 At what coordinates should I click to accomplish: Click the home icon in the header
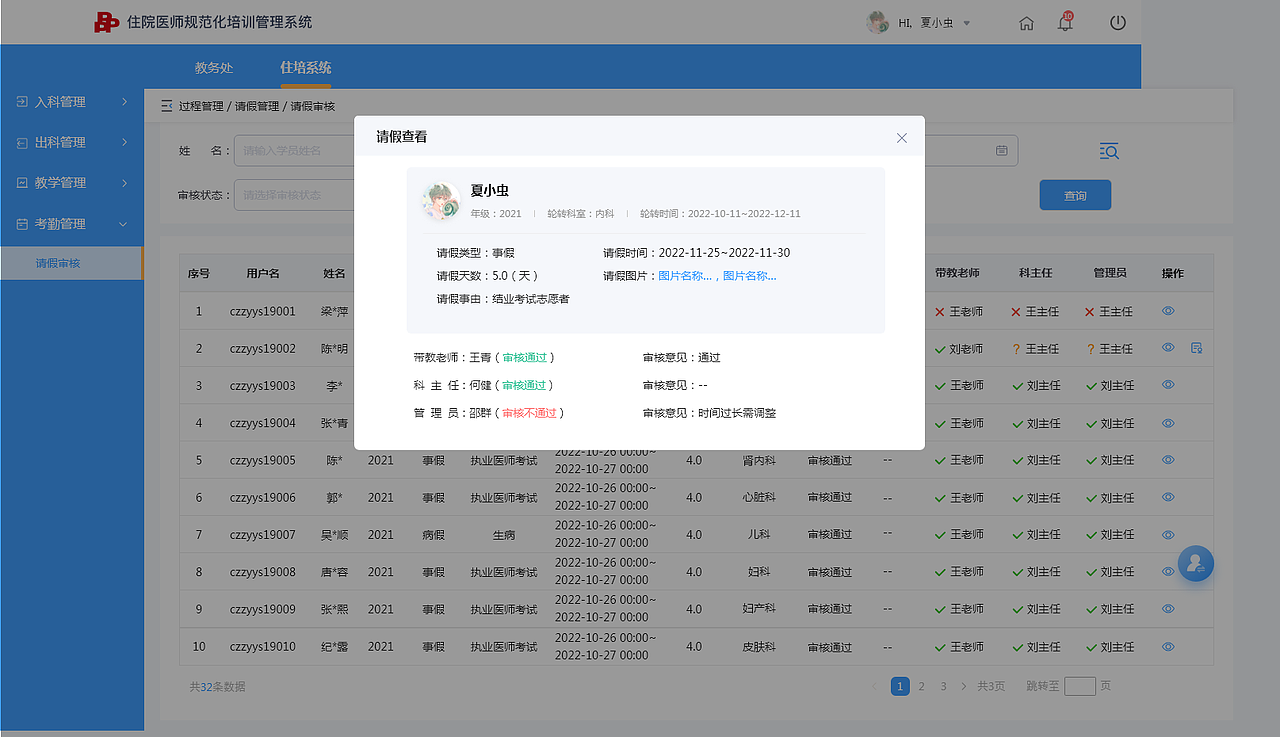(x=1026, y=23)
